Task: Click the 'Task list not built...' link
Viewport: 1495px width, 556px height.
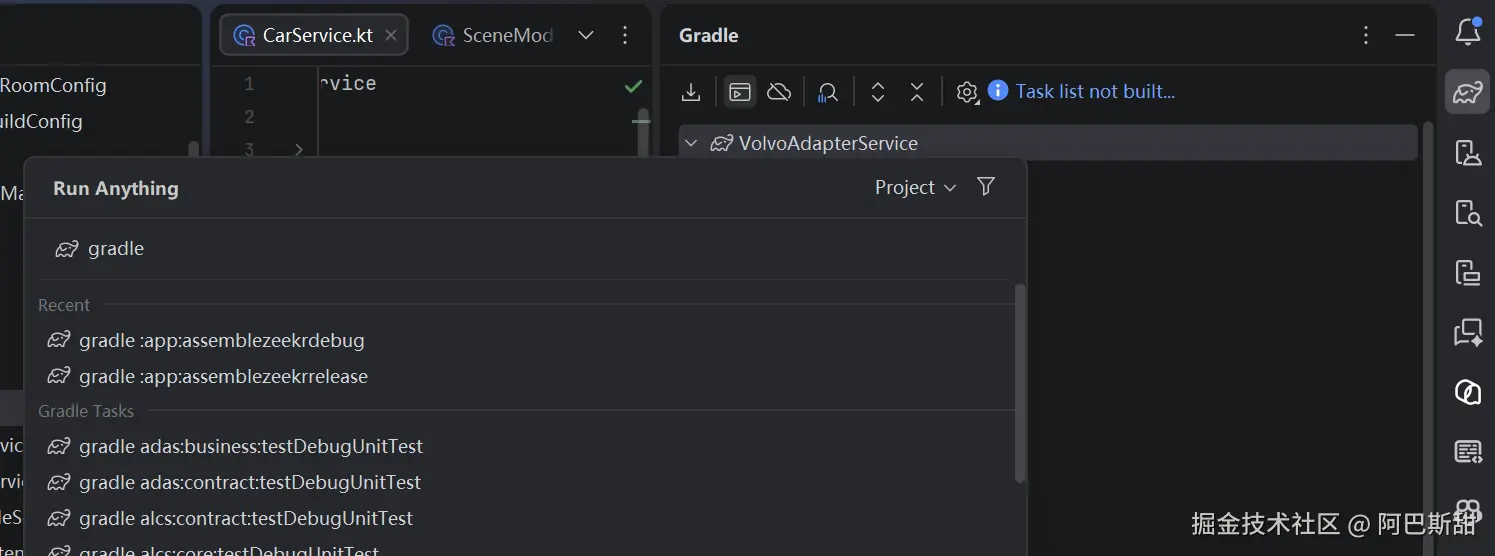Action: click(1095, 91)
